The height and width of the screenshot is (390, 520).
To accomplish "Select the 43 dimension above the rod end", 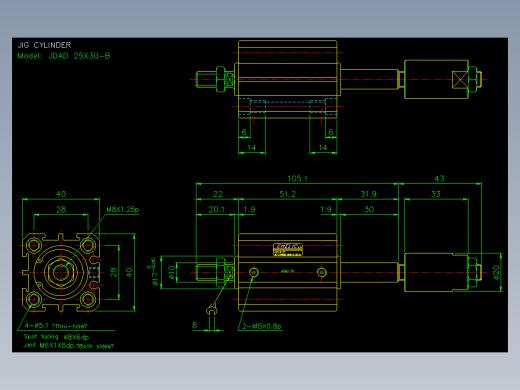I will 439,178.
